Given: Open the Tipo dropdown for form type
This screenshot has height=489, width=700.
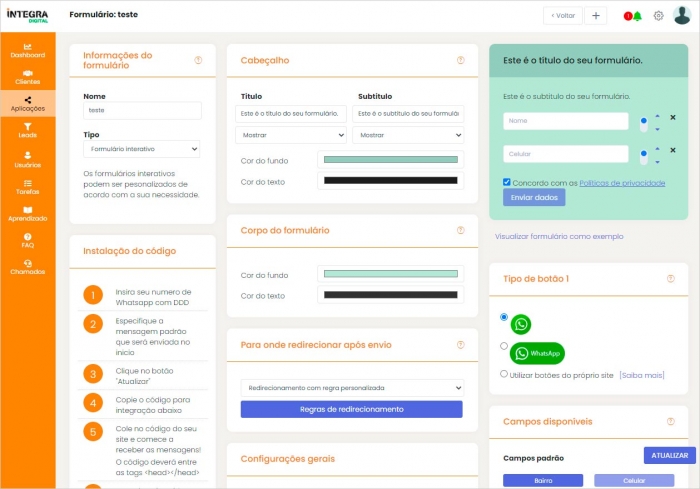Looking at the screenshot, I should [x=141, y=148].
